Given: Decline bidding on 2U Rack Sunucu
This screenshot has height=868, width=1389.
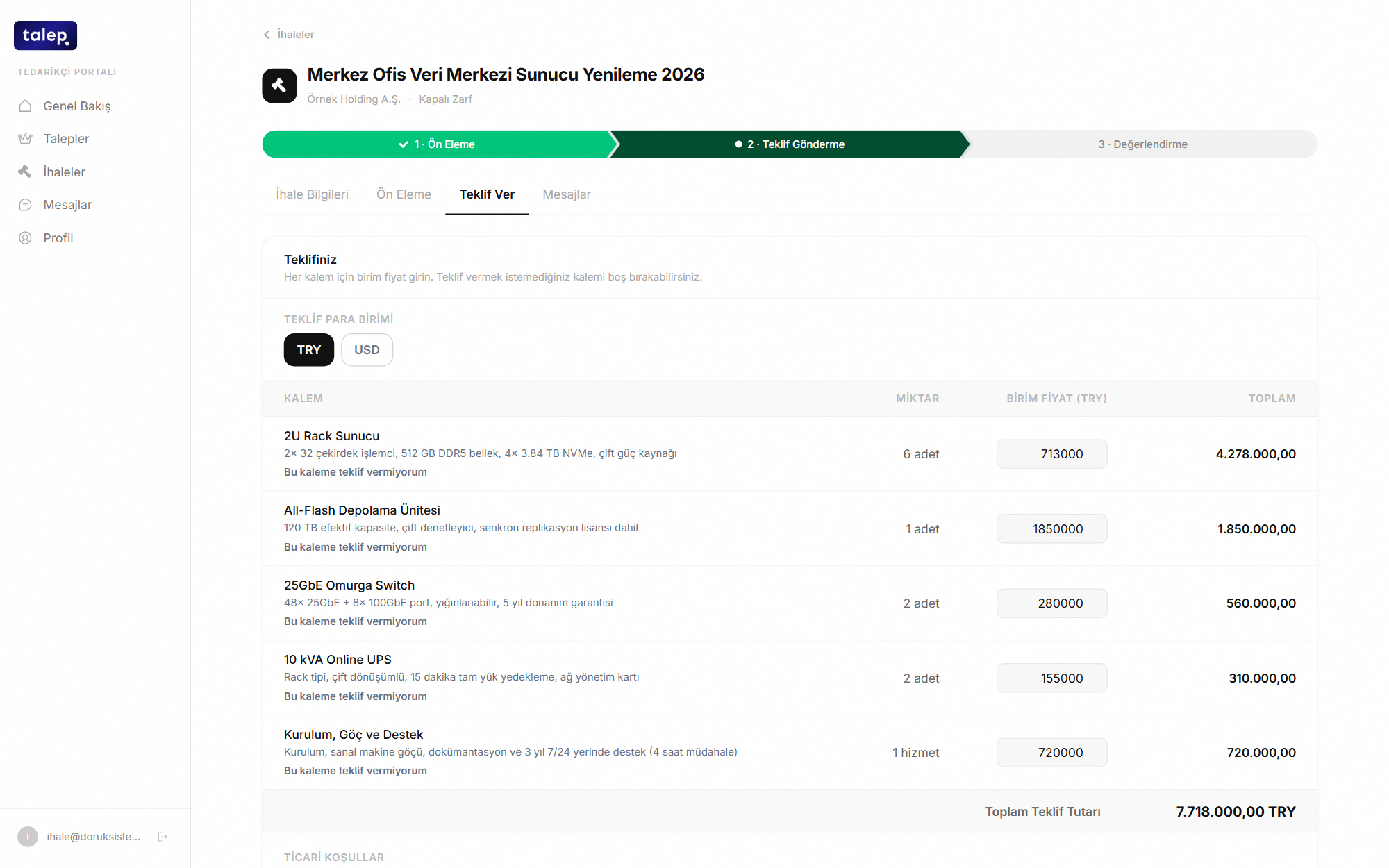Looking at the screenshot, I should [356, 471].
